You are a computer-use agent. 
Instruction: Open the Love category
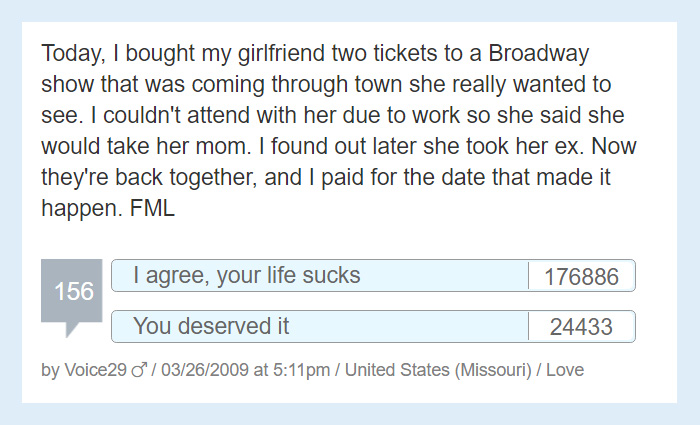pos(565,370)
